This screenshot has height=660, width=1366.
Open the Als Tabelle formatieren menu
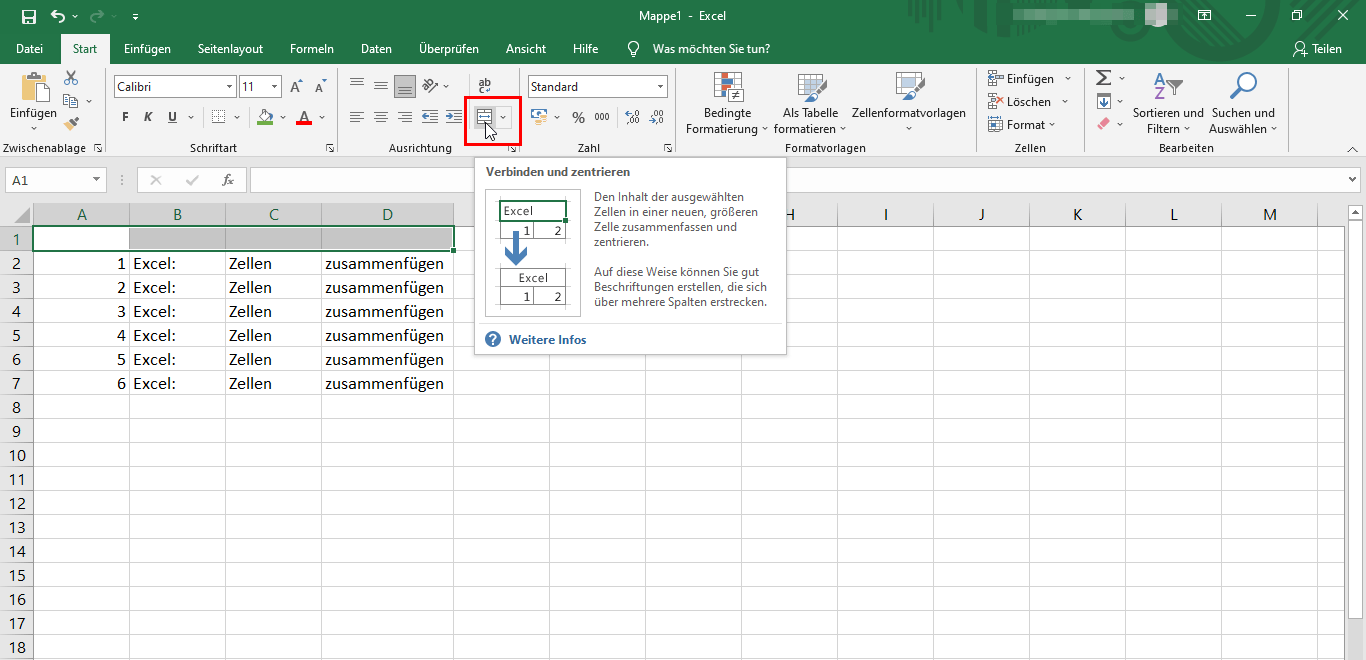811,104
